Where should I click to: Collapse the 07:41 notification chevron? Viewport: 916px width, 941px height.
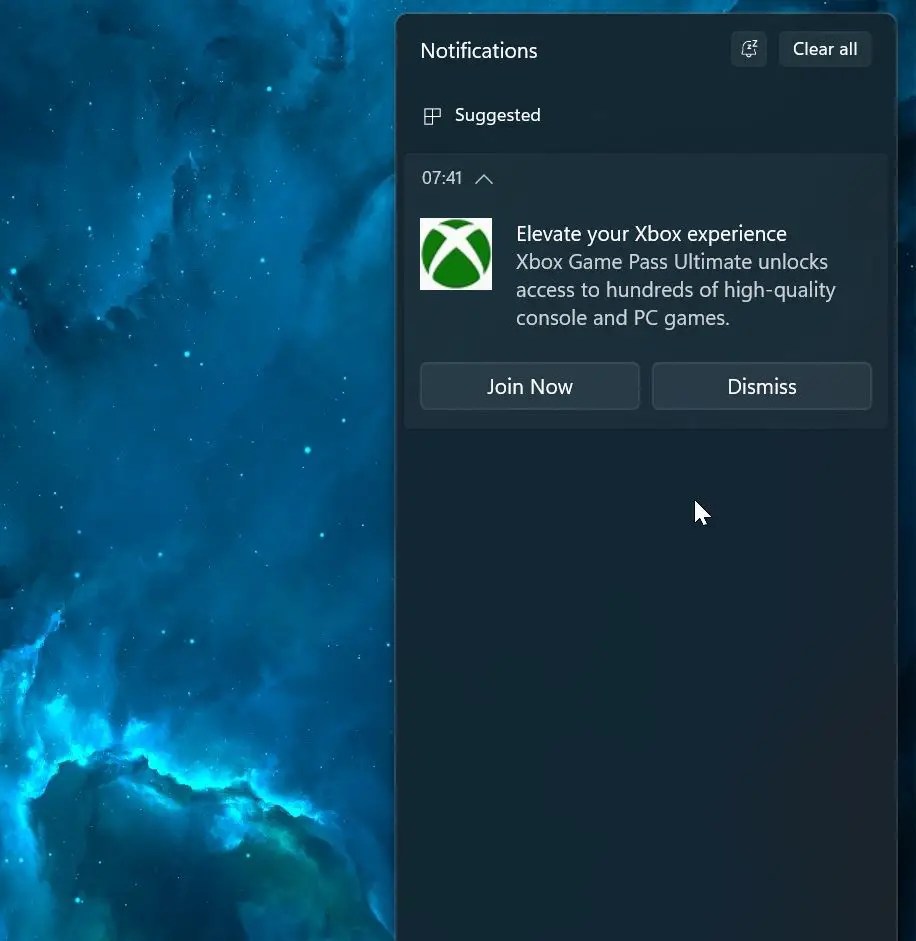484,179
